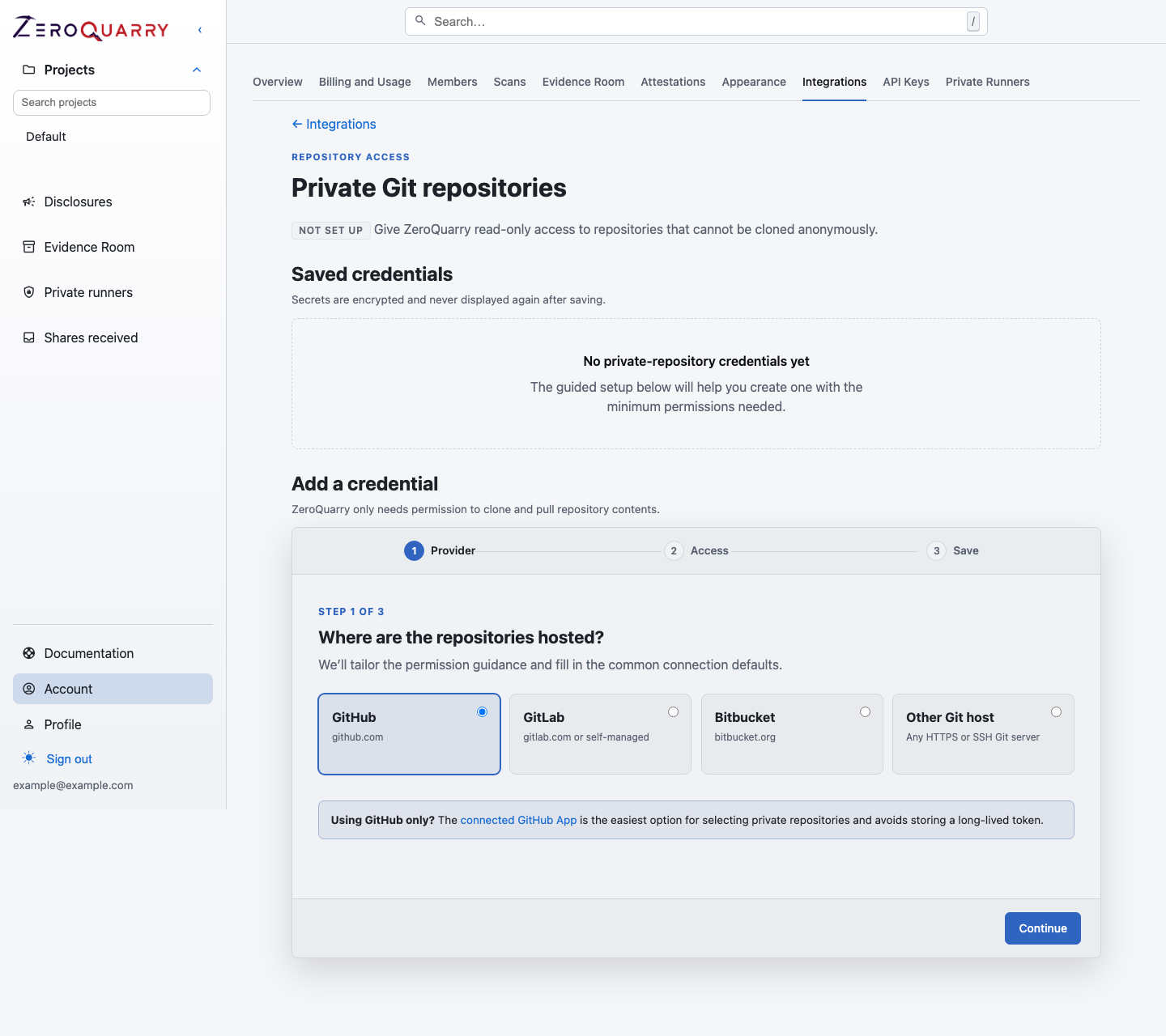Click the slash shortcut key hint
The image size is (1166, 1036).
[973, 22]
